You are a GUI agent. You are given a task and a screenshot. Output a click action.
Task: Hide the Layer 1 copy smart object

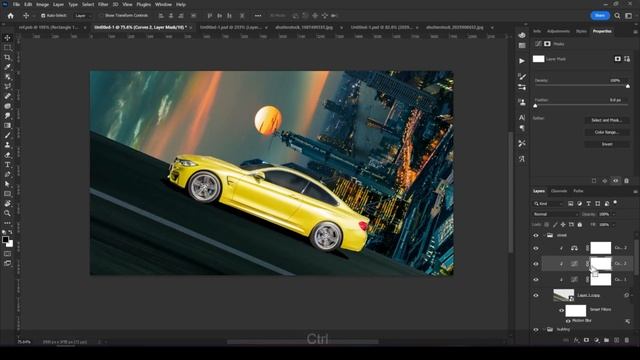point(536,296)
